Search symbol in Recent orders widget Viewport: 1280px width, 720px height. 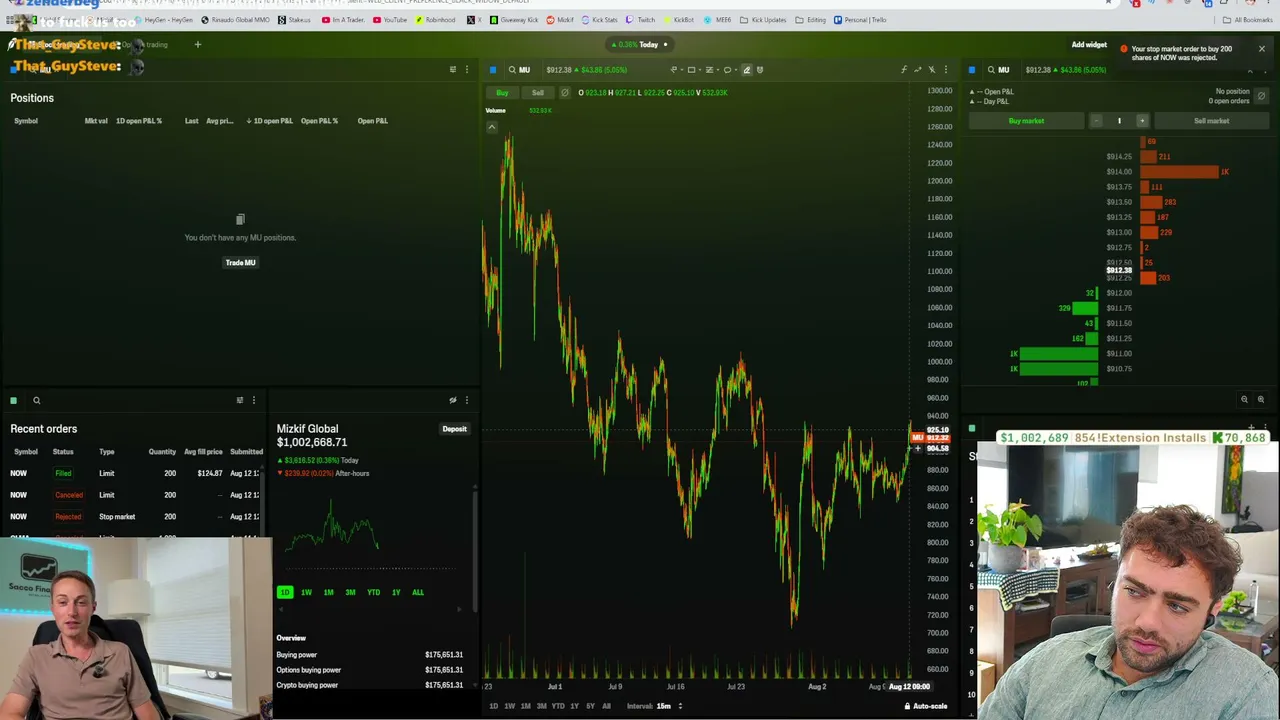(36, 401)
